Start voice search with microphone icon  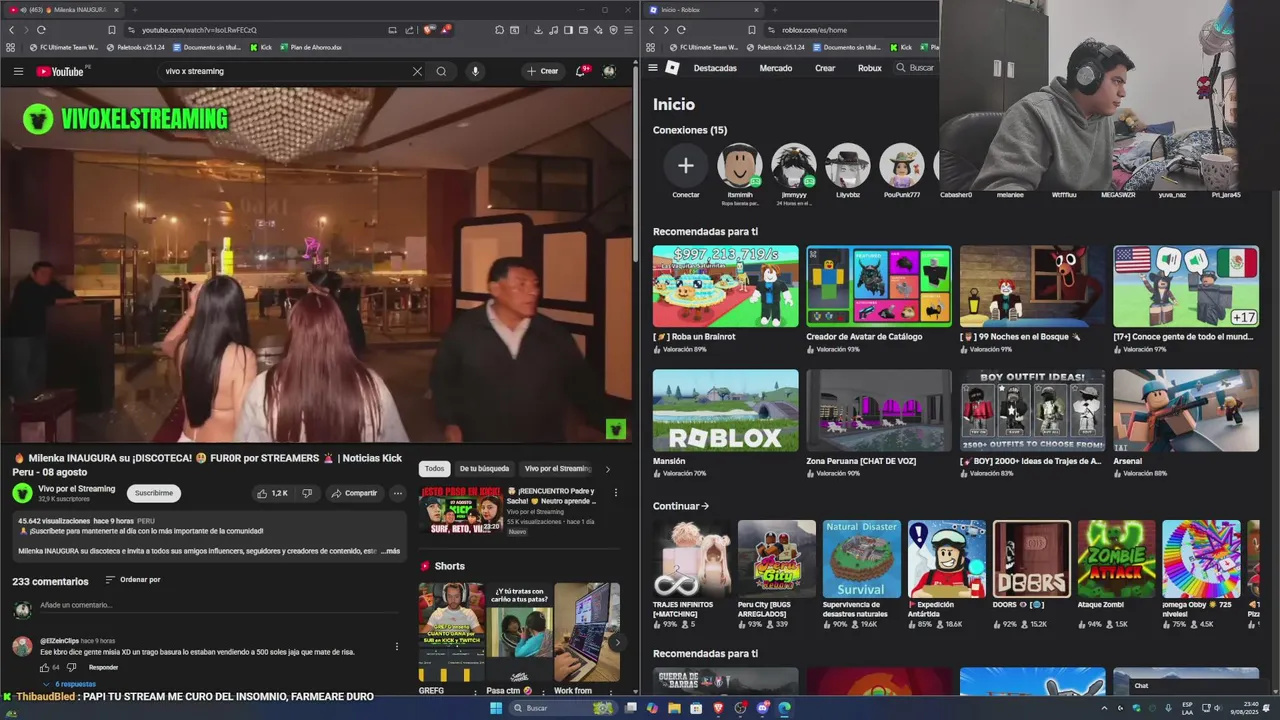[475, 71]
